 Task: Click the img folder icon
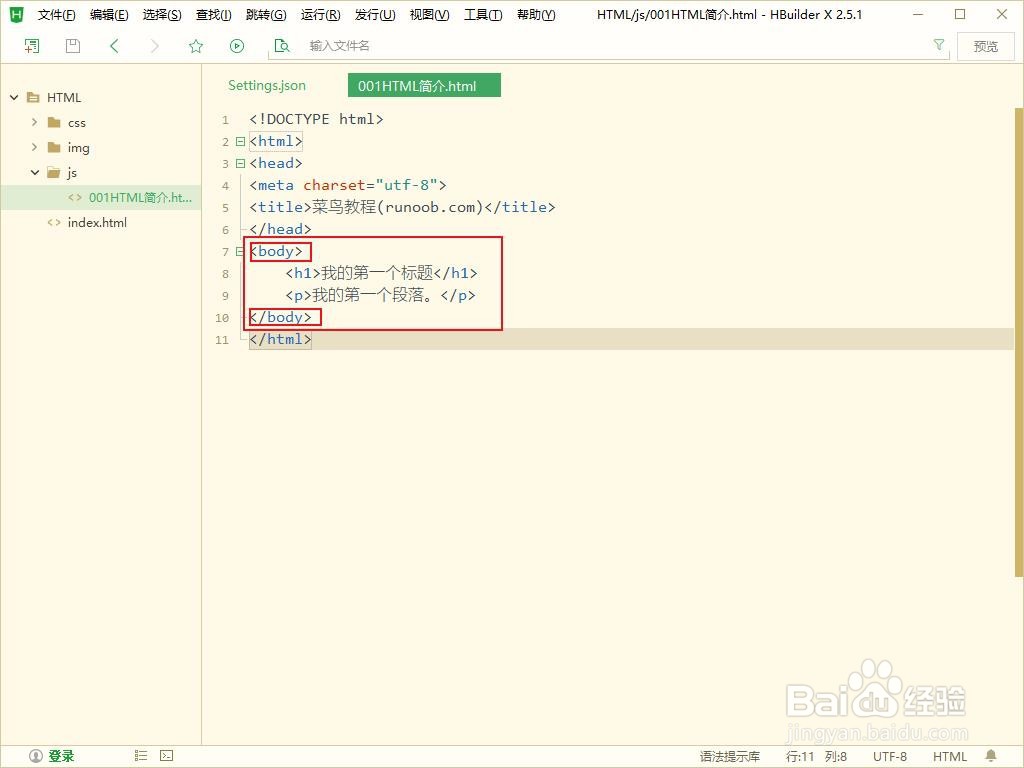54,147
